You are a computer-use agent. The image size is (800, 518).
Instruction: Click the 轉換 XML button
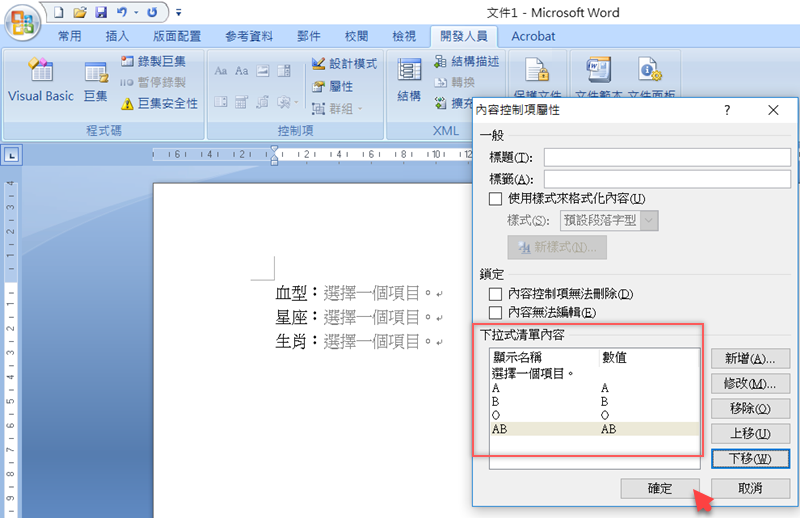(455, 82)
